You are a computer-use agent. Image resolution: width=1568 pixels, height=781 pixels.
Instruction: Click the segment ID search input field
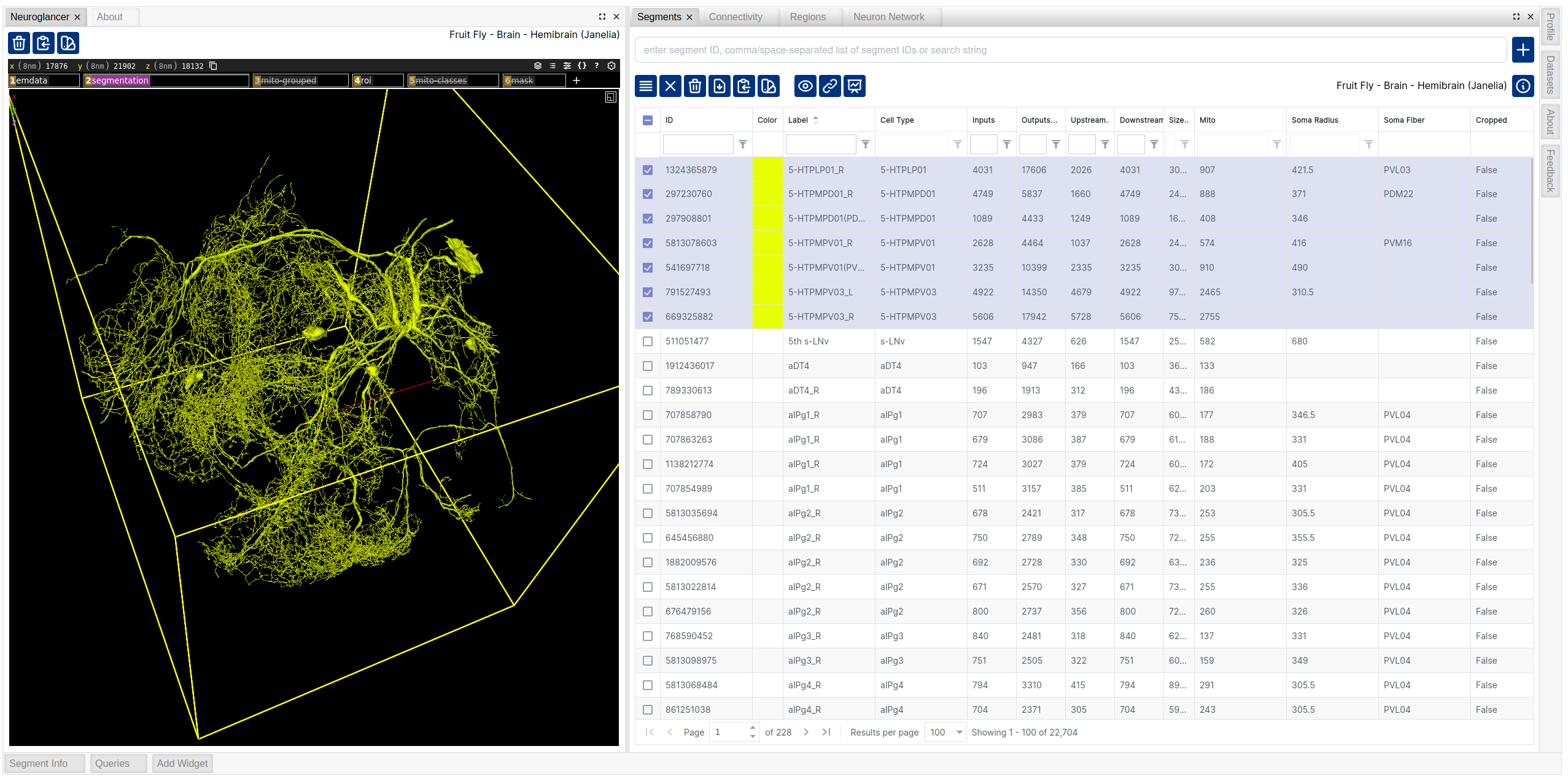pos(1071,50)
